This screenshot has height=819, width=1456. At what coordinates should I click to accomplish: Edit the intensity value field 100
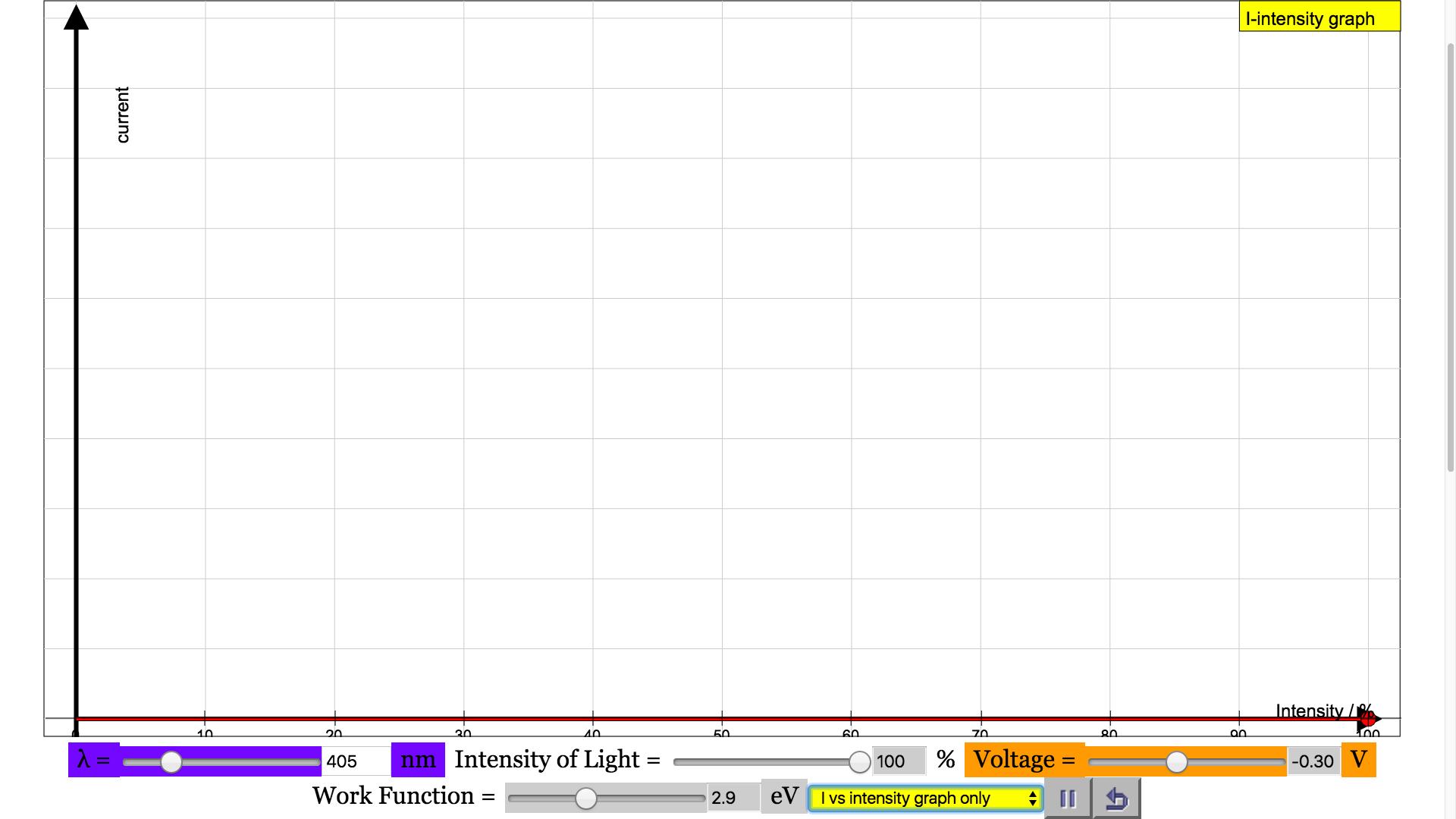pyautogui.click(x=899, y=761)
